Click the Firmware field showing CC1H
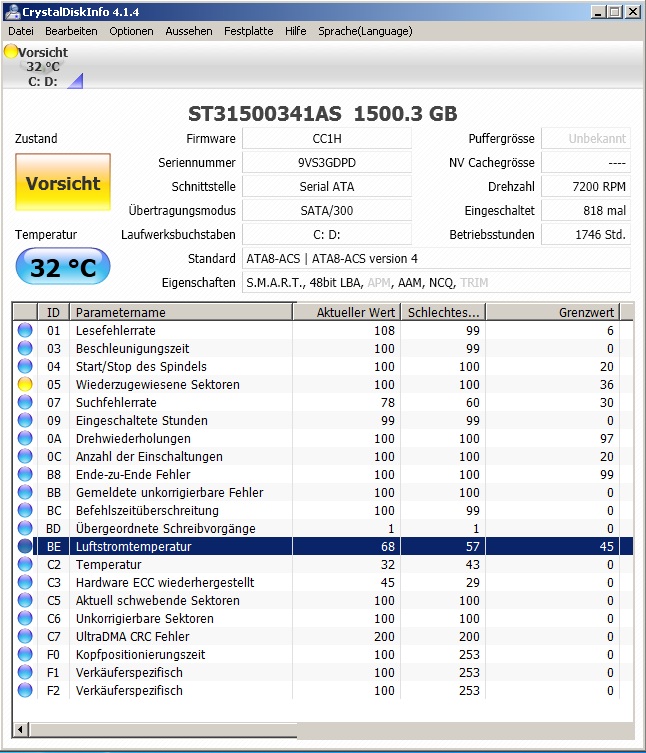 pos(327,138)
